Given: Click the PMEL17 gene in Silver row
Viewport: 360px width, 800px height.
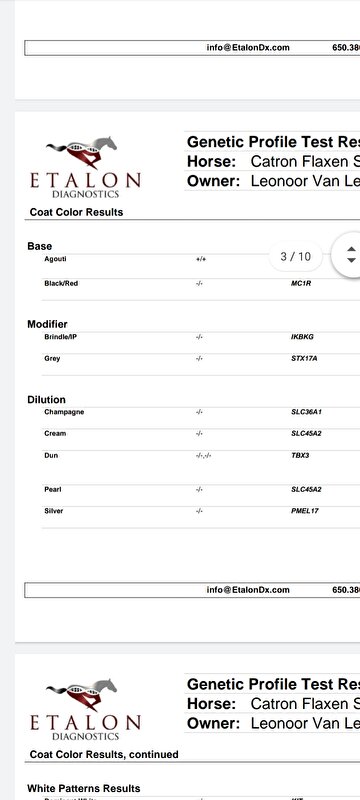Looking at the screenshot, I should (x=305, y=510).
